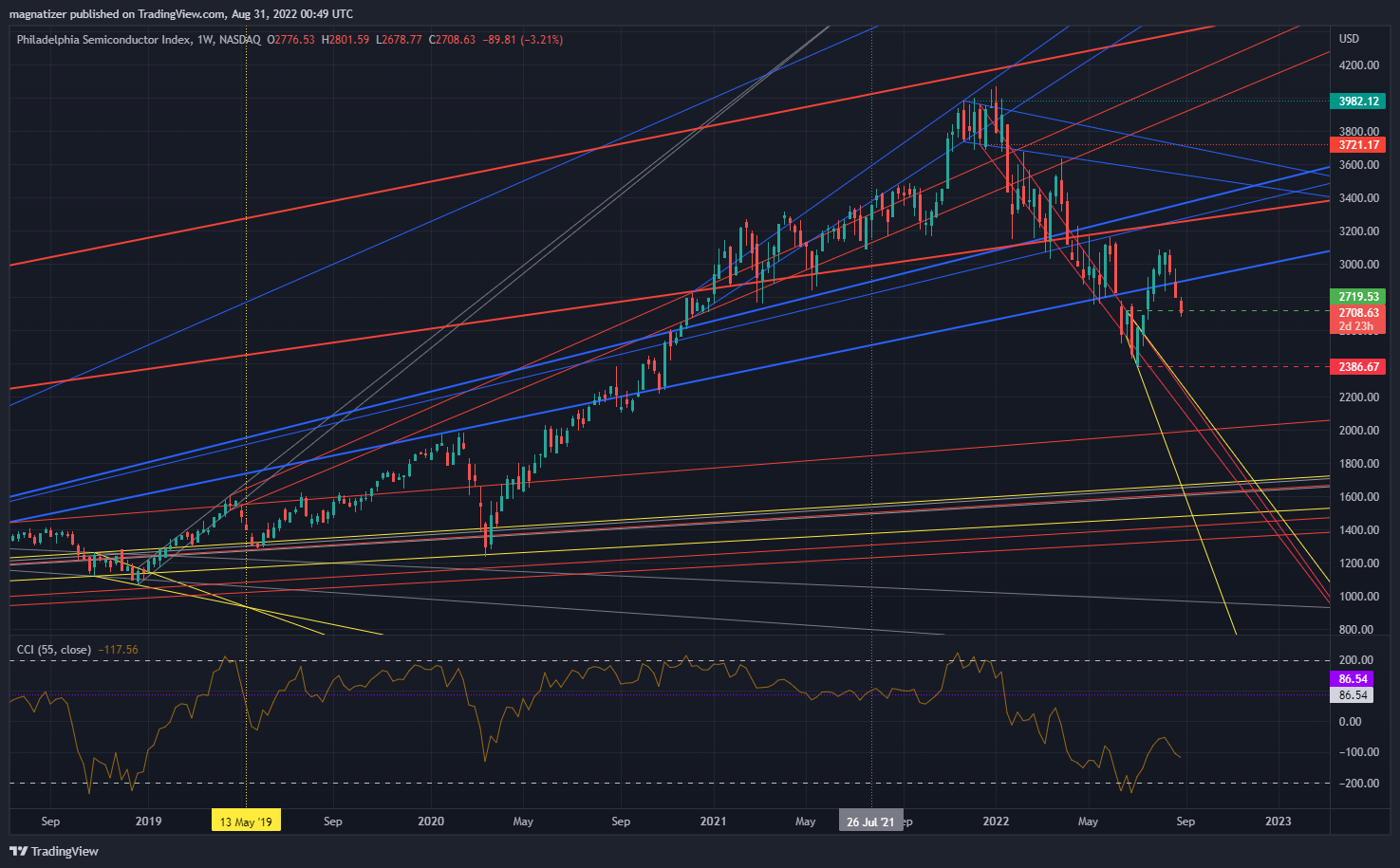
Task: Click the published-by header reading magnatizer
Action: pos(180,14)
